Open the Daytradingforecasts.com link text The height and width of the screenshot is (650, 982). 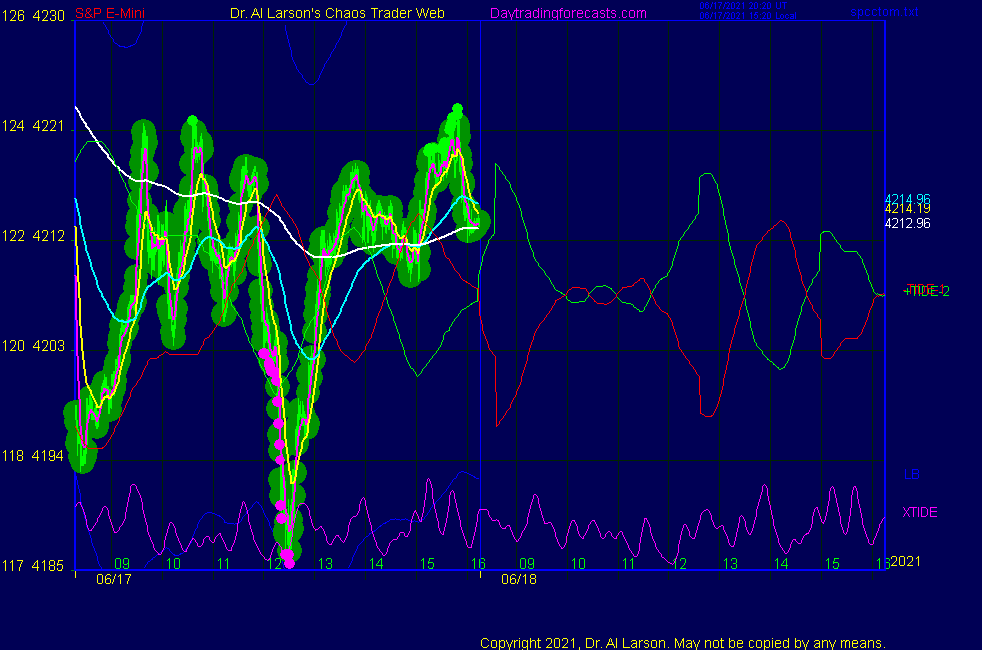pos(568,13)
